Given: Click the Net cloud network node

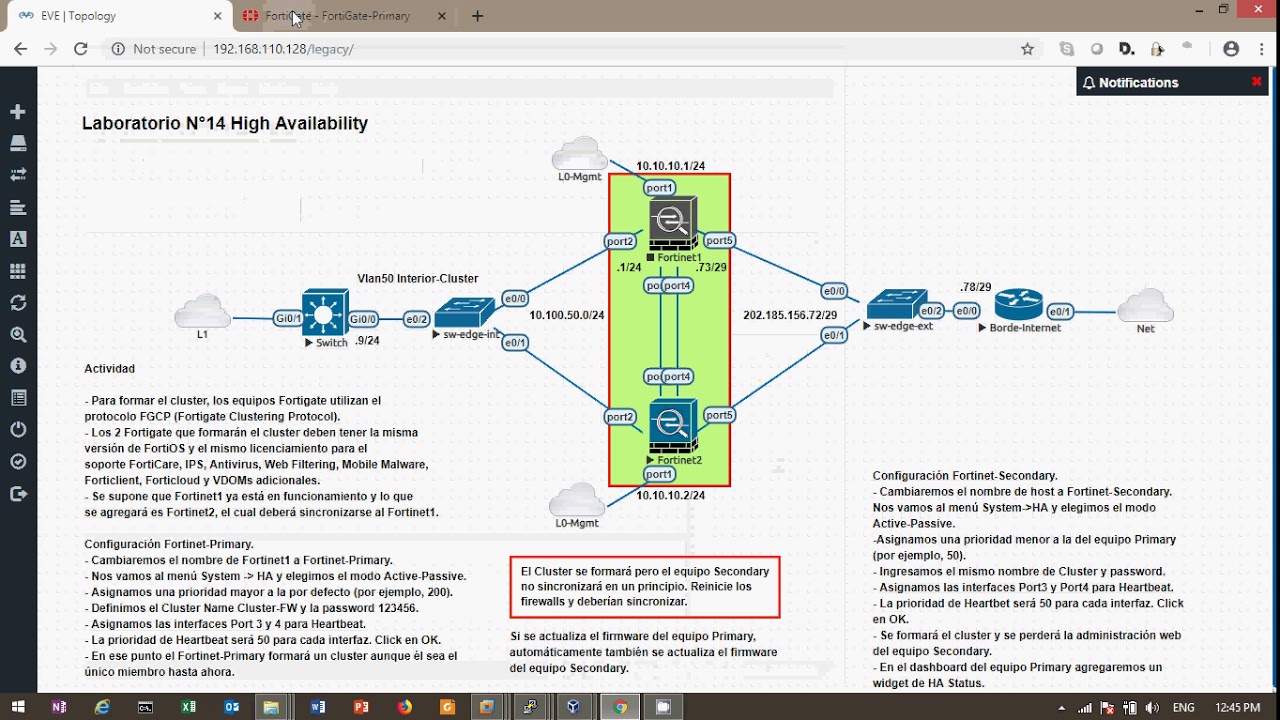Looking at the screenshot, I should (1145, 305).
